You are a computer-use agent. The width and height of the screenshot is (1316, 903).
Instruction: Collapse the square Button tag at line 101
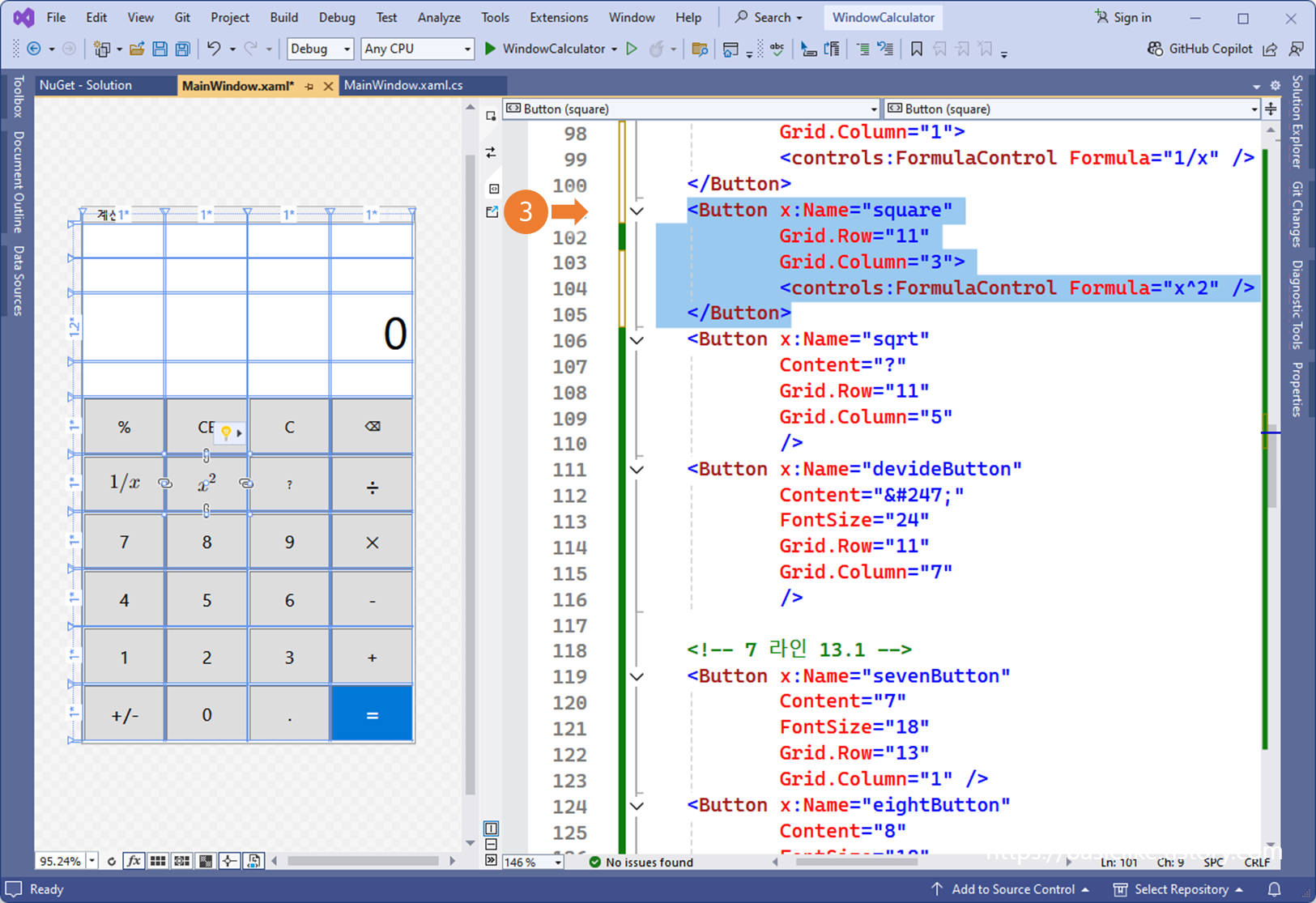(637, 211)
